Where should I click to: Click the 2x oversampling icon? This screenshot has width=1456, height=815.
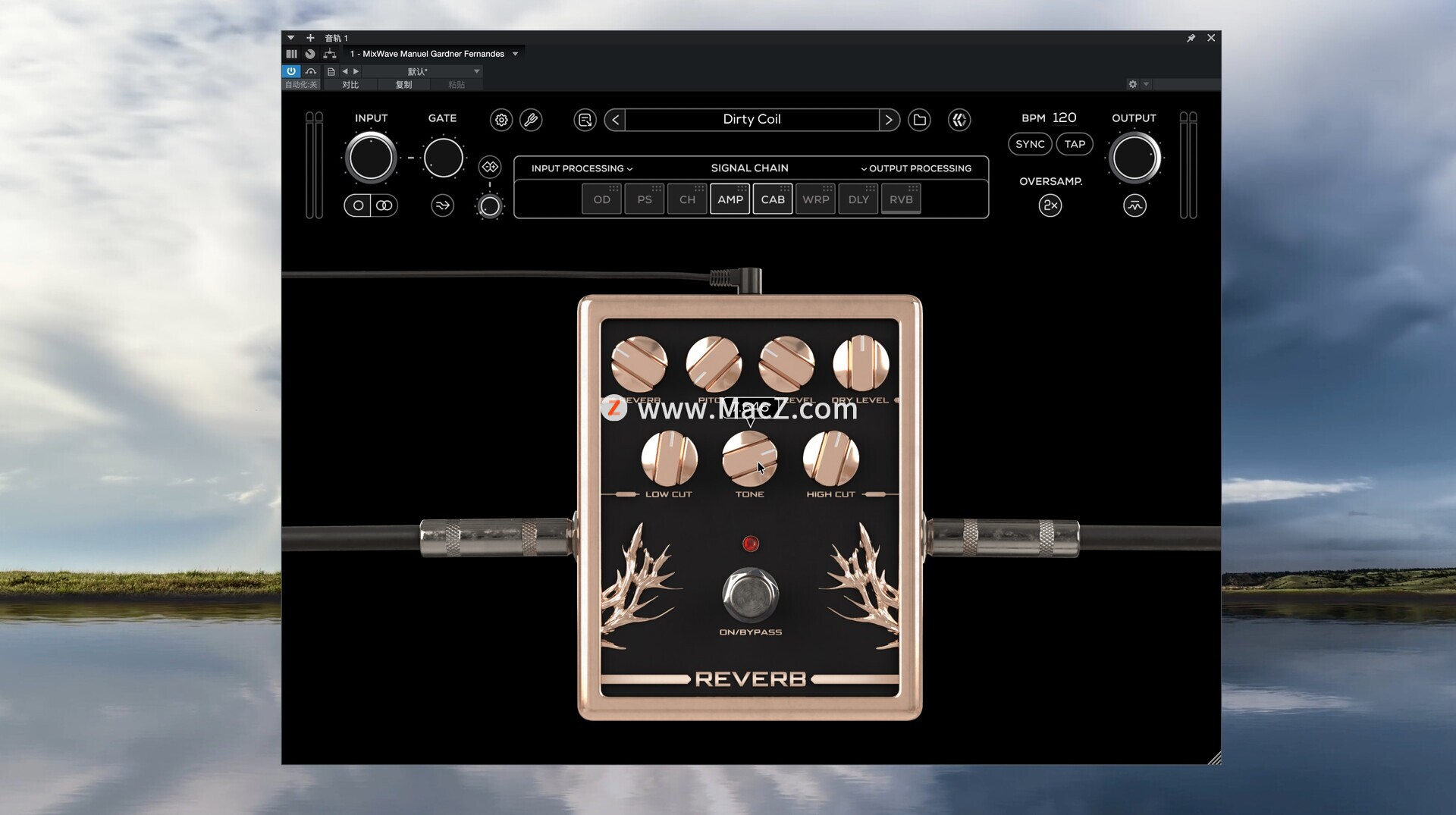click(x=1050, y=205)
